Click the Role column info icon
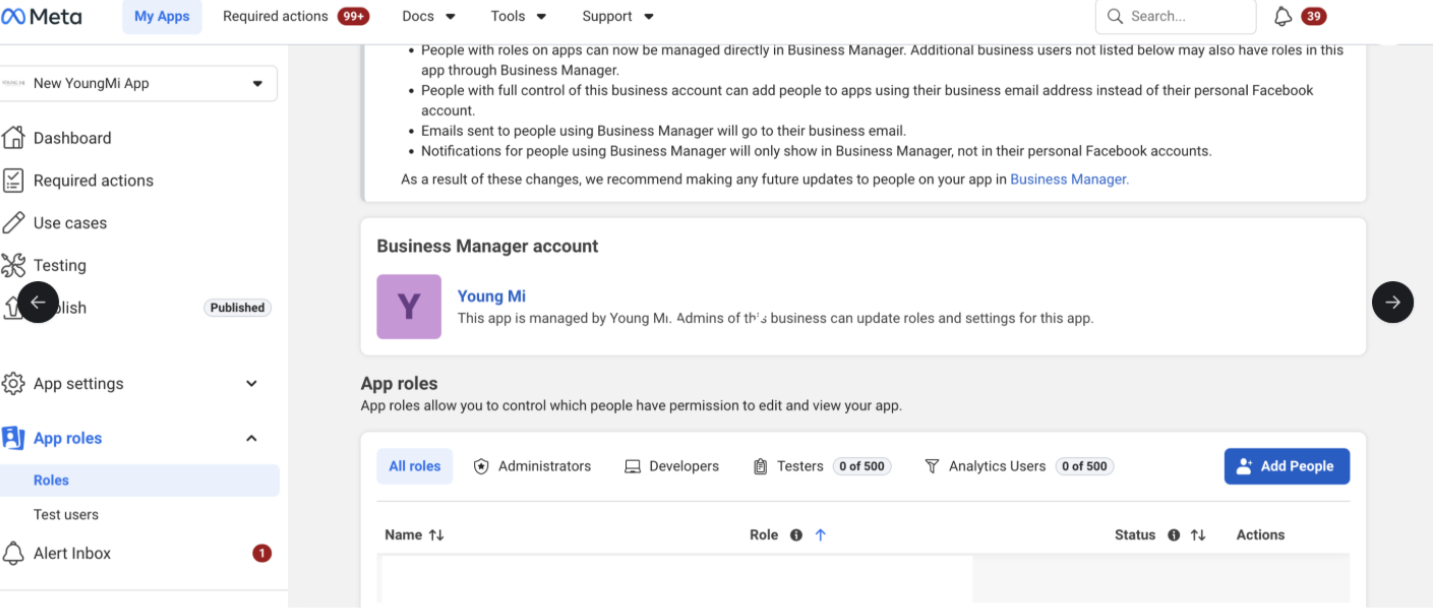 [796, 535]
